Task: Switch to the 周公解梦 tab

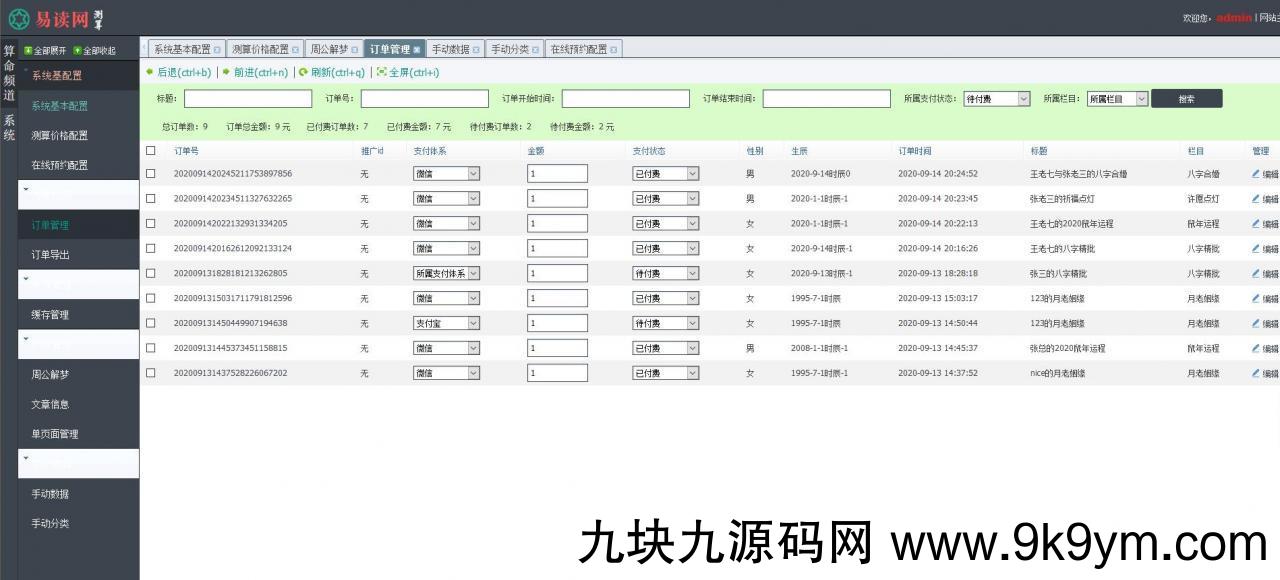Action: (329, 49)
